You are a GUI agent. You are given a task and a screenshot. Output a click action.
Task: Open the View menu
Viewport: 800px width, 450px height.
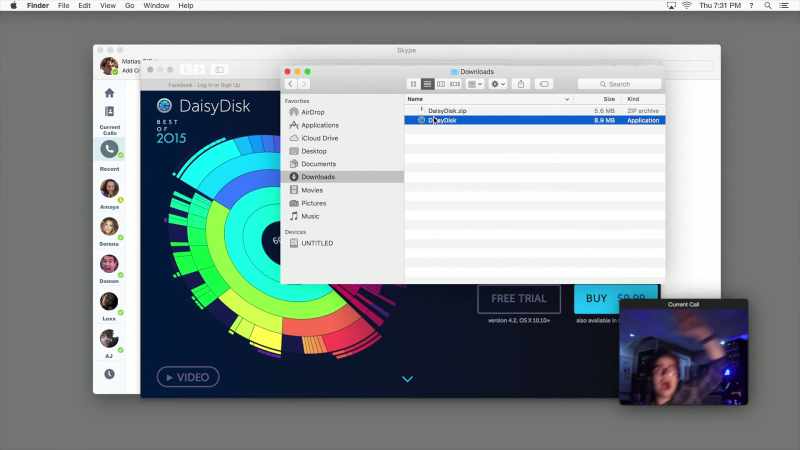pos(108,6)
